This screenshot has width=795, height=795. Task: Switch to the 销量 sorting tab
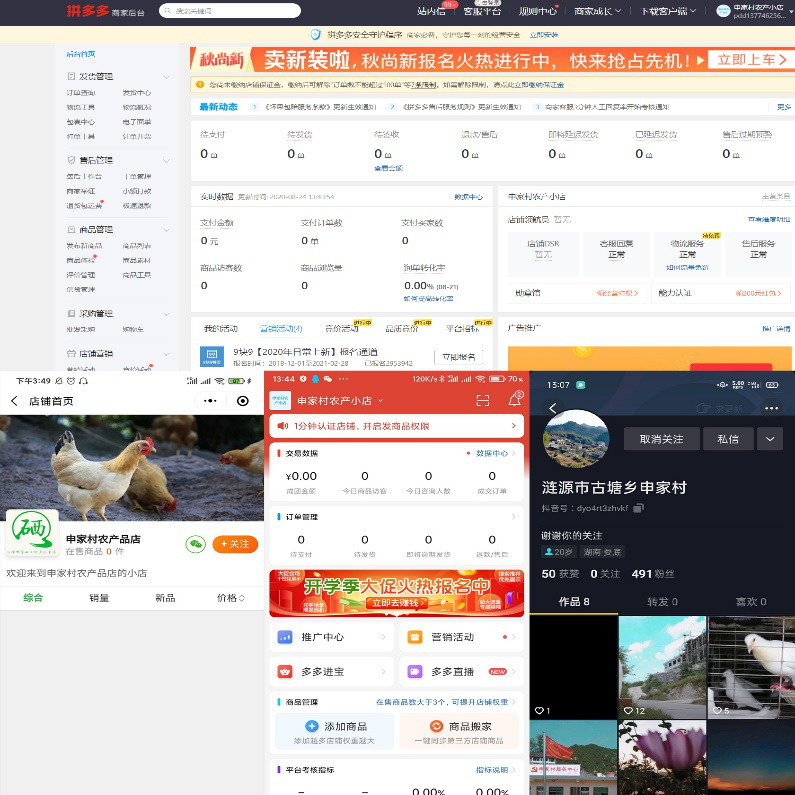pos(98,598)
